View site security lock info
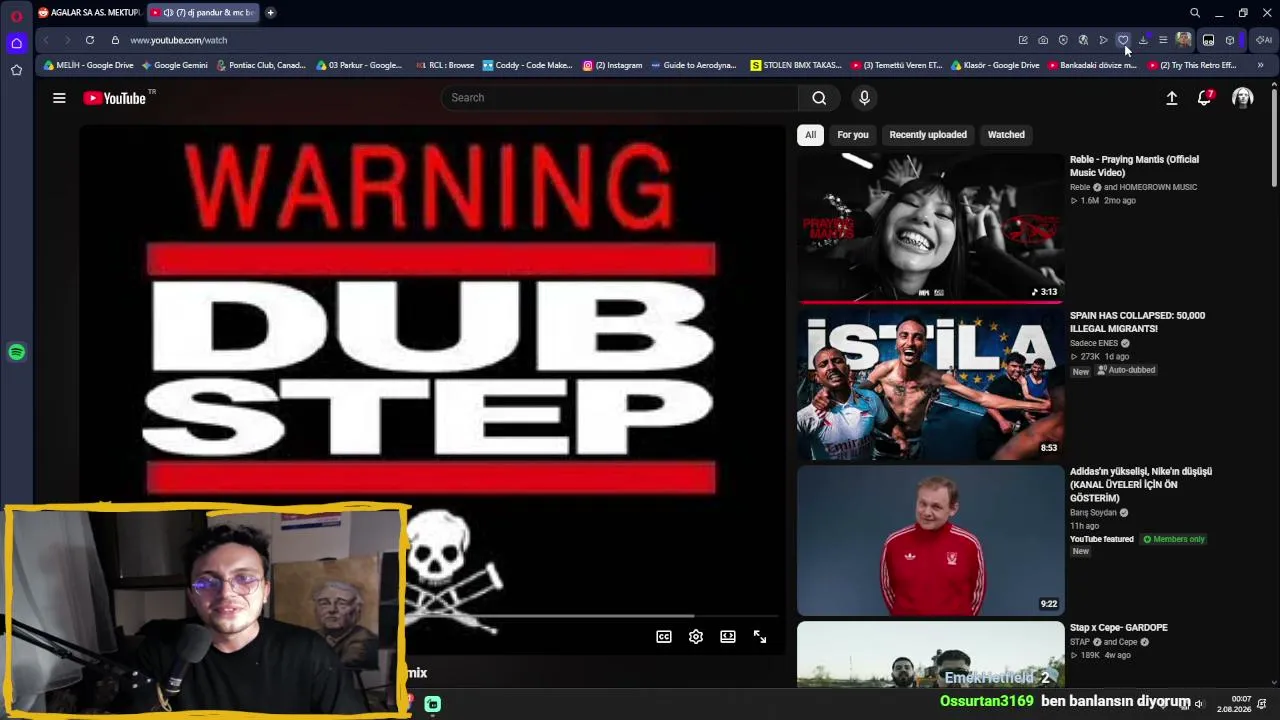Image resolution: width=1280 pixels, height=720 pixels. (x=115, y=40)
